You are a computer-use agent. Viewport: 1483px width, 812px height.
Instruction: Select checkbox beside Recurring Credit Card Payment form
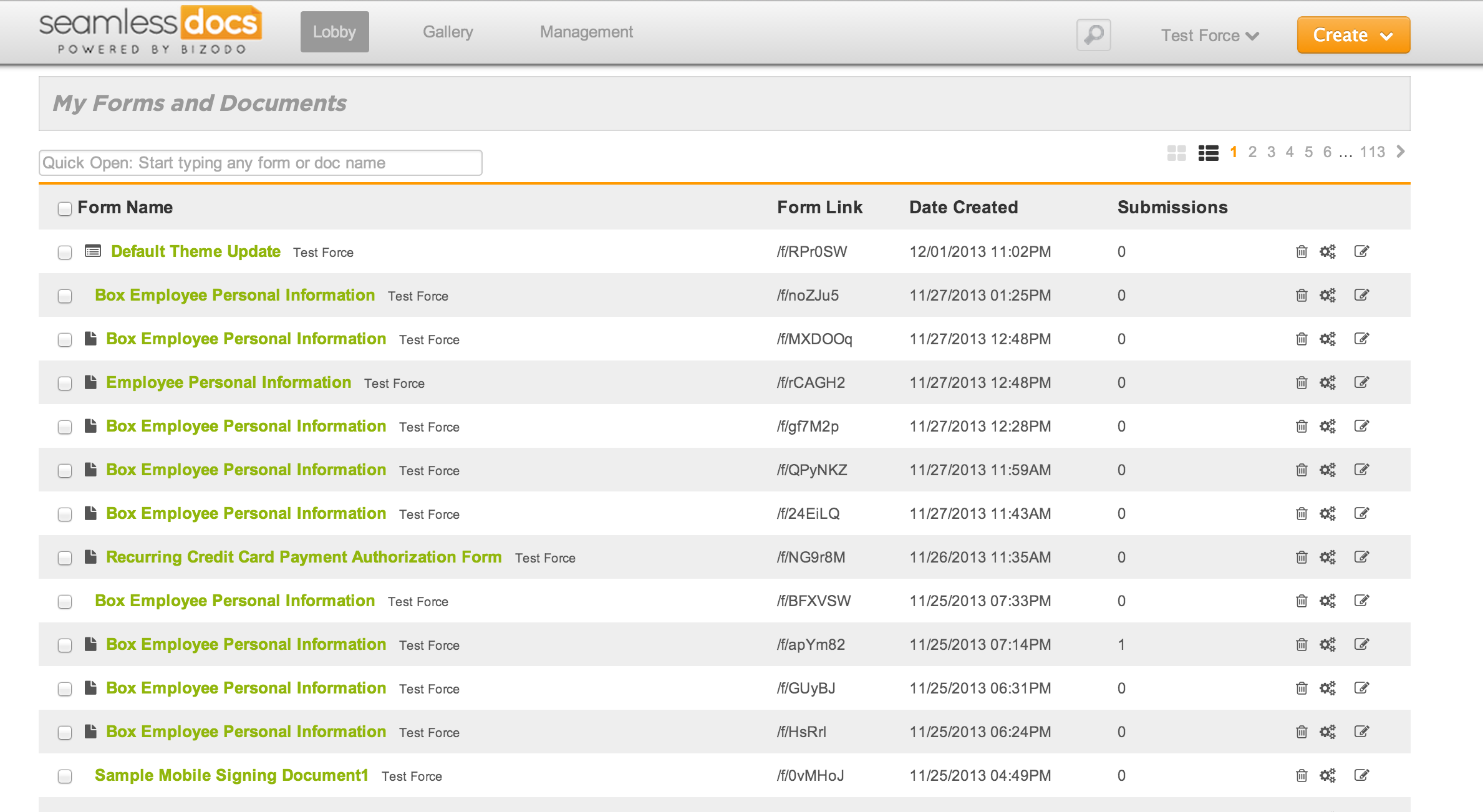[65, 558]
